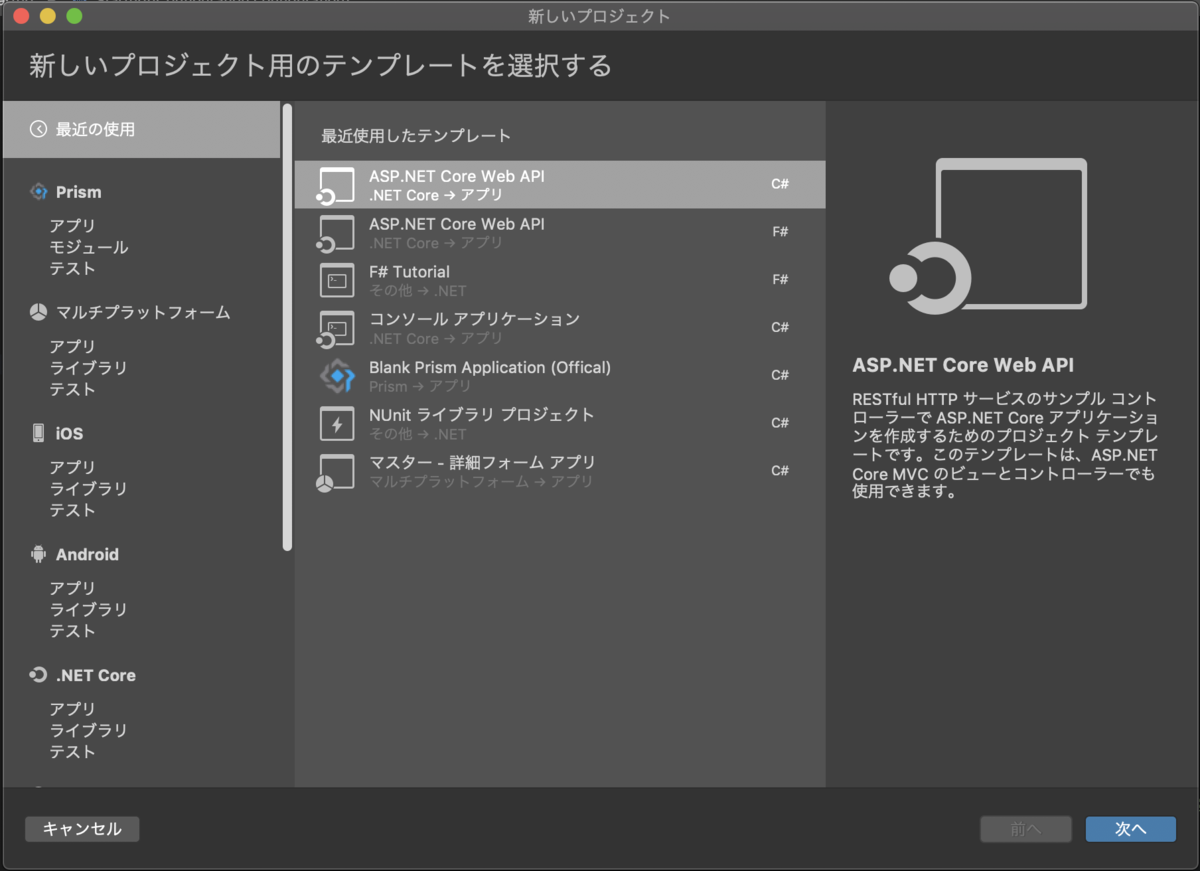Click C# label on コンソール アプリケーション row
Viewport: 1200px width, 871px height.
(x=780, y=327)
